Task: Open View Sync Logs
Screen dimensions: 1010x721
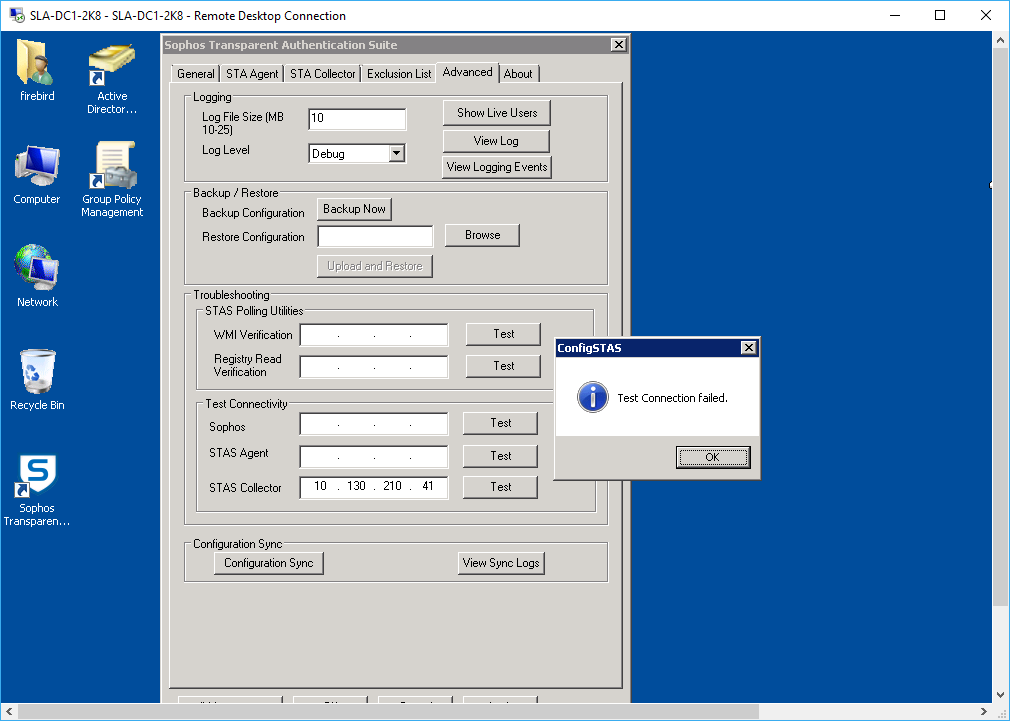Action: [x=500, y=562]
